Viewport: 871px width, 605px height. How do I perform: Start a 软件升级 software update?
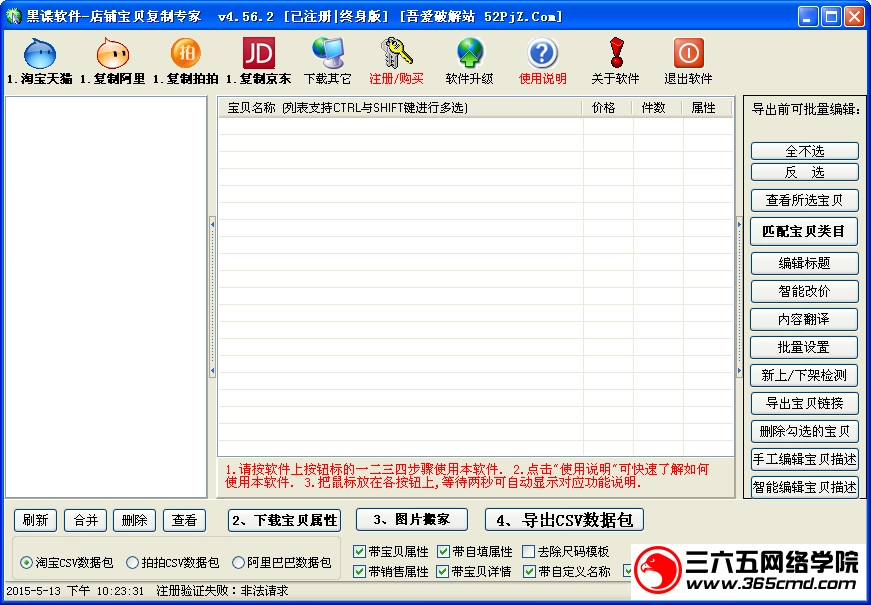pos(468,60)
